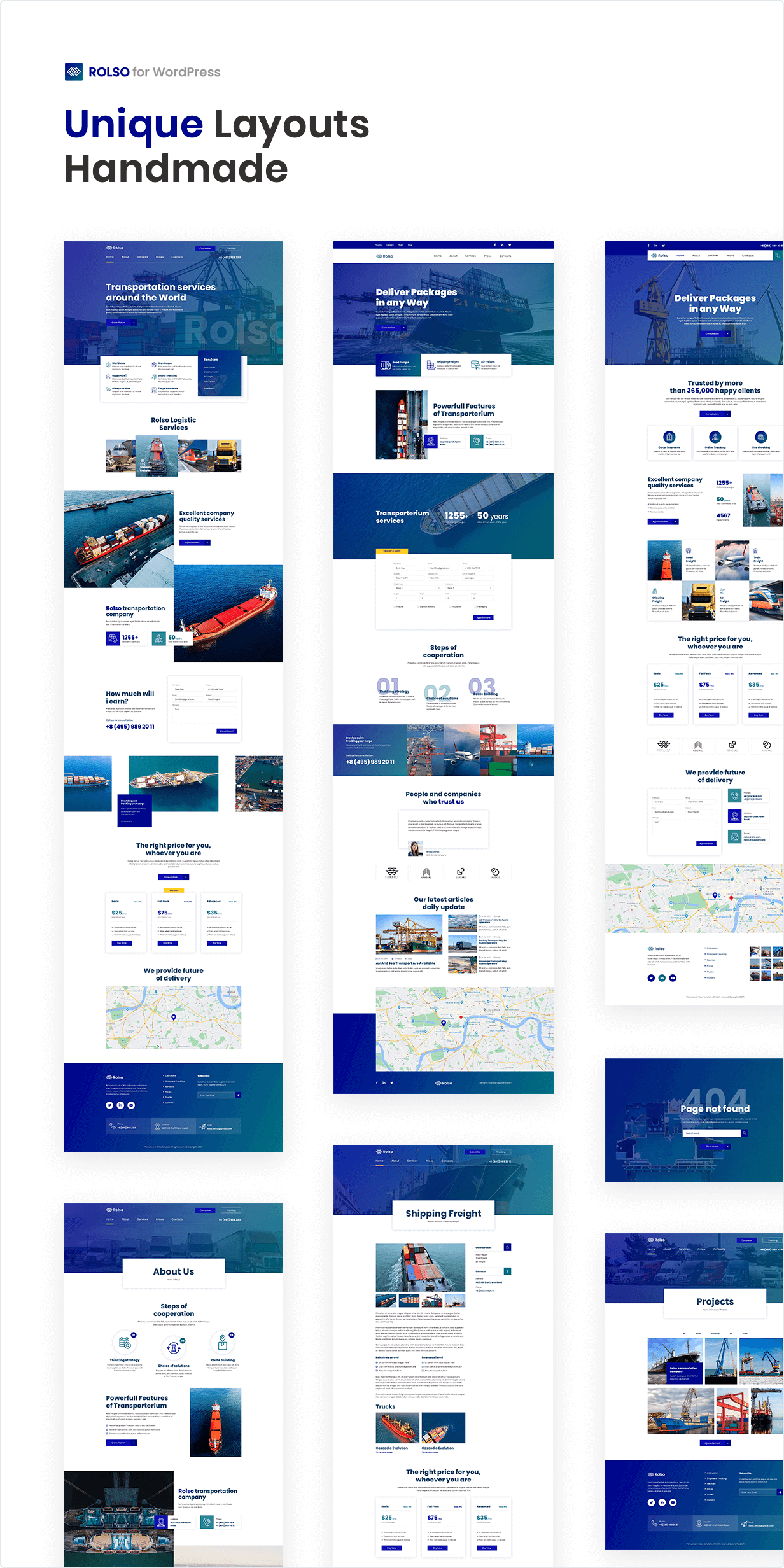
Task: Open the red gantry crane project thumbnail
Action: tap(732, 1411)
